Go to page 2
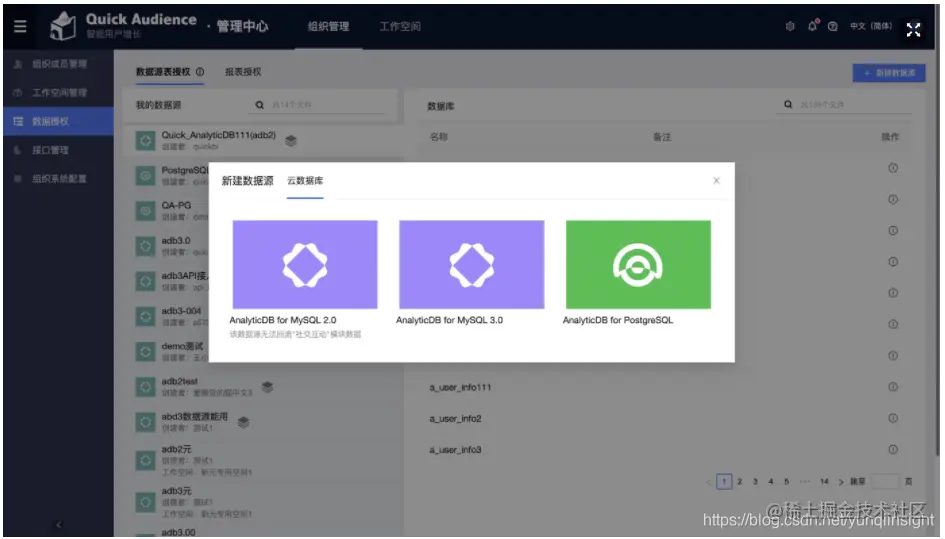 739,482
